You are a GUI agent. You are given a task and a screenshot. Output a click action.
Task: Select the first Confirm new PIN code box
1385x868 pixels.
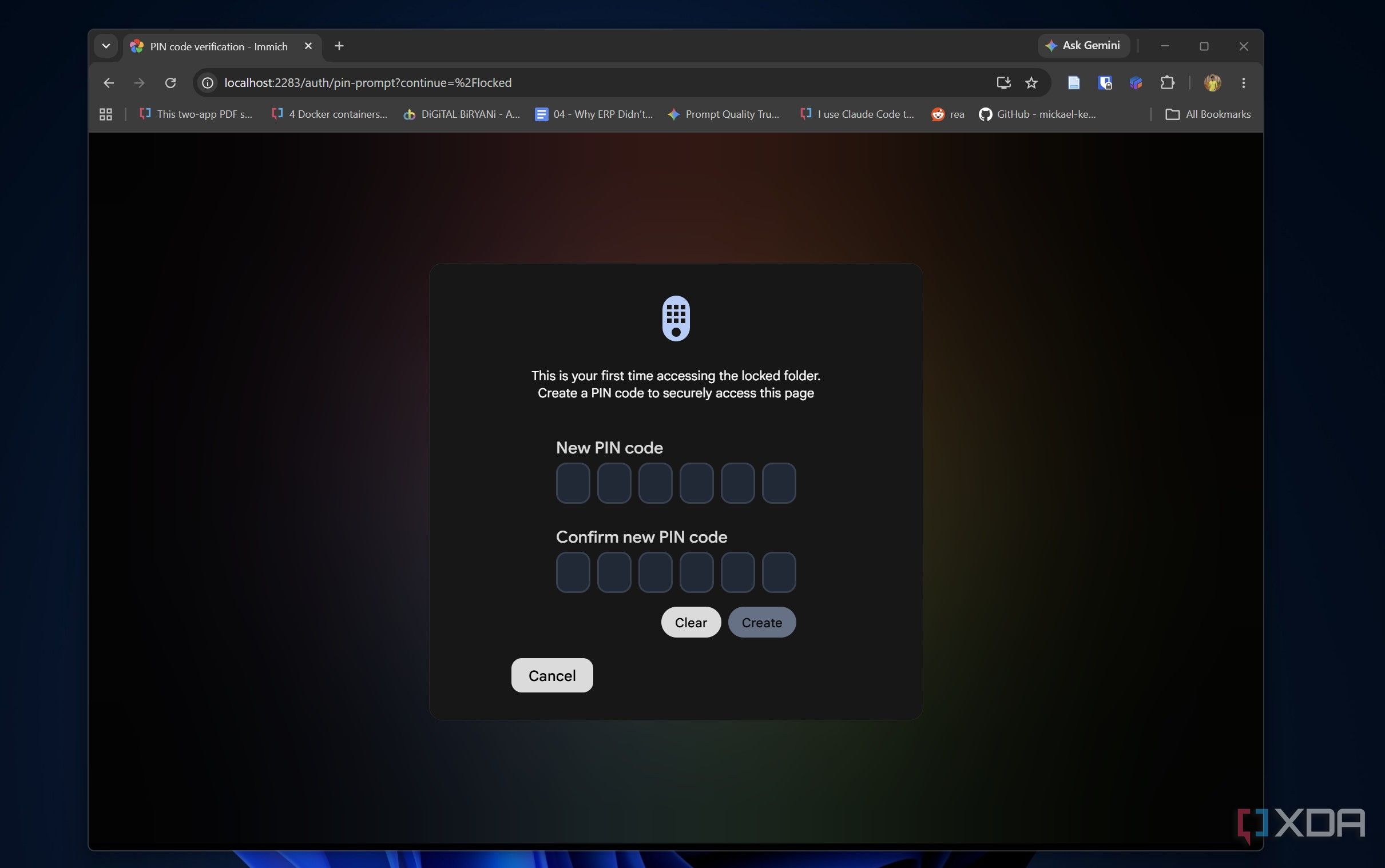[x=573, y=572]
